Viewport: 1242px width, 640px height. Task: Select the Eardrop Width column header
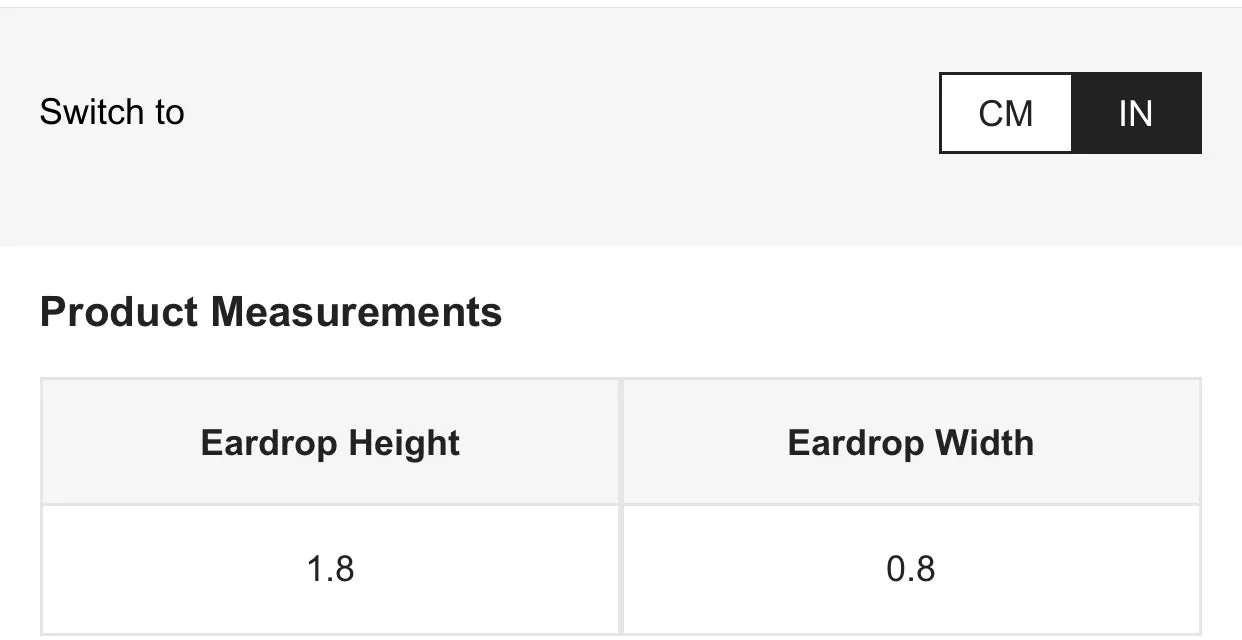(911, 442)
